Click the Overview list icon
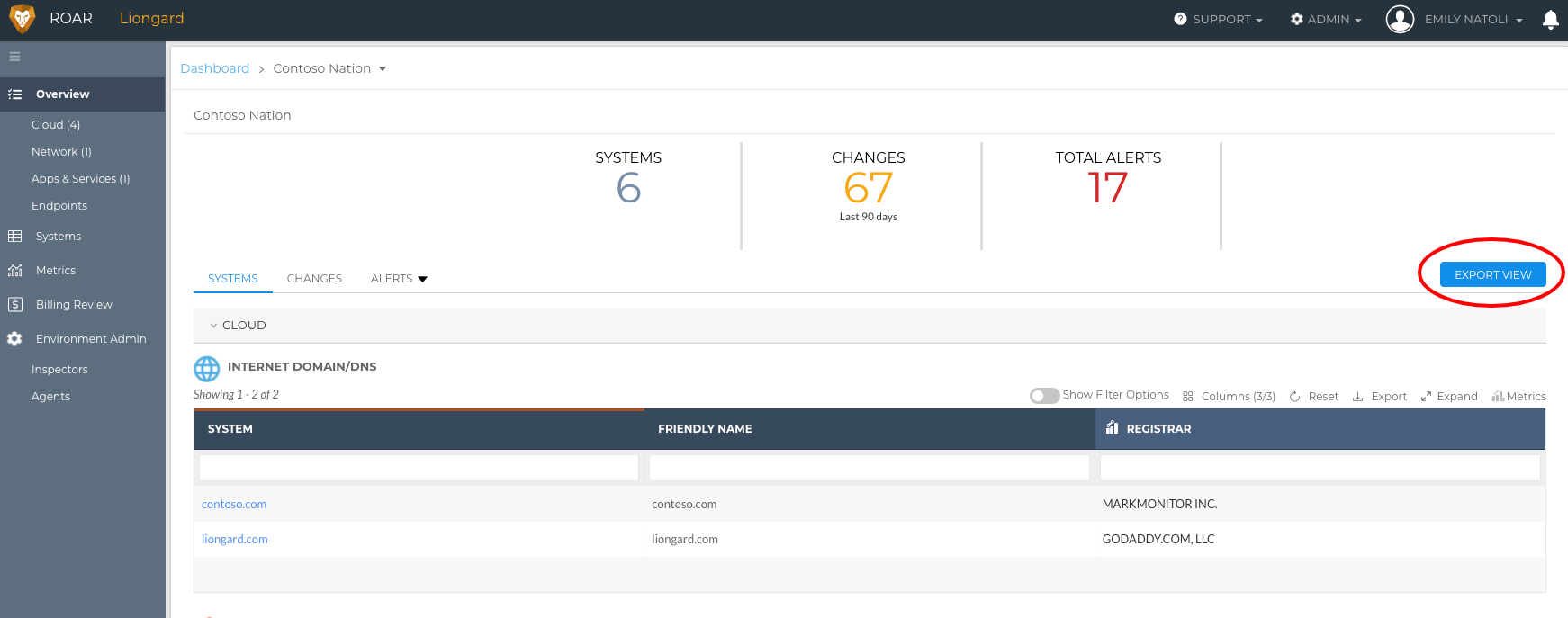This screenshot has width=1568, height=618. tap(14, 94)
